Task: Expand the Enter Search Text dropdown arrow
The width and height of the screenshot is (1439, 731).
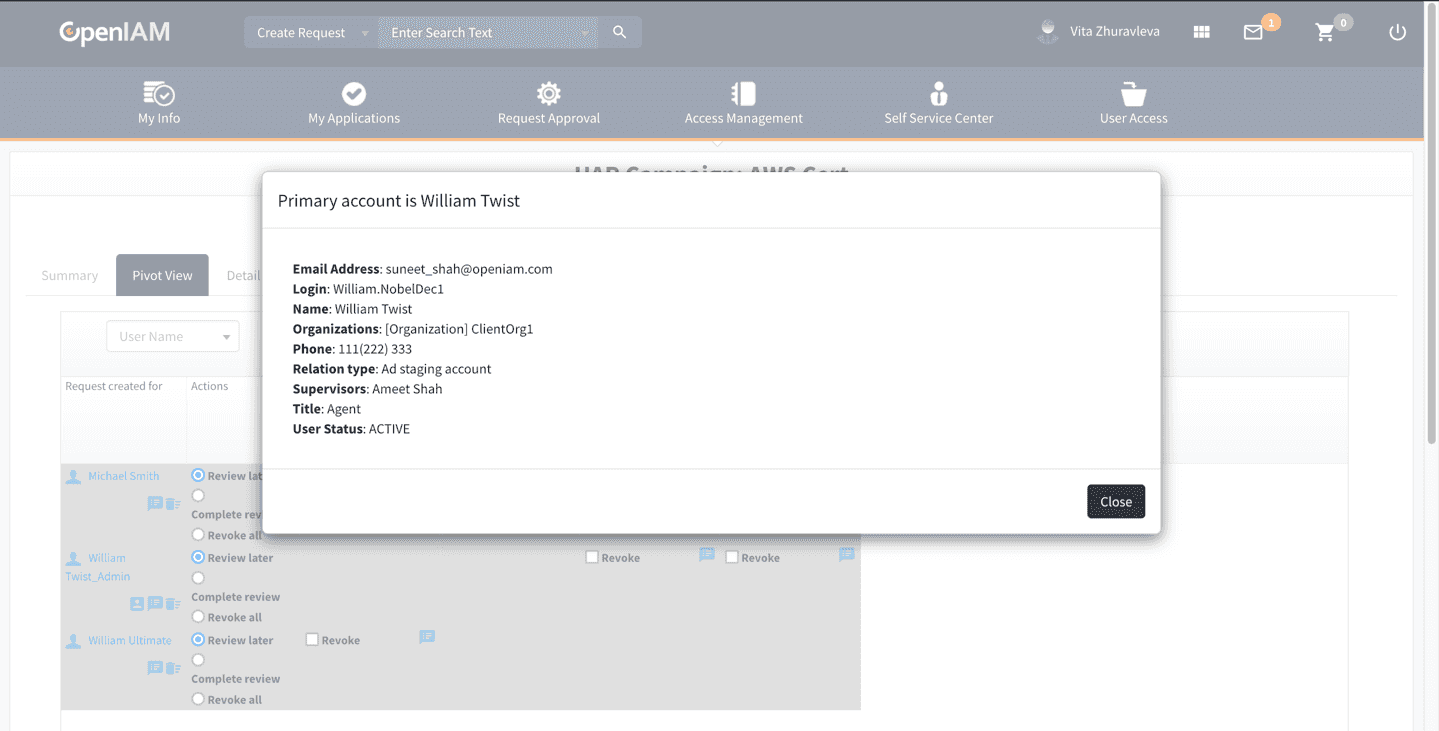Action: pos(585,33)
